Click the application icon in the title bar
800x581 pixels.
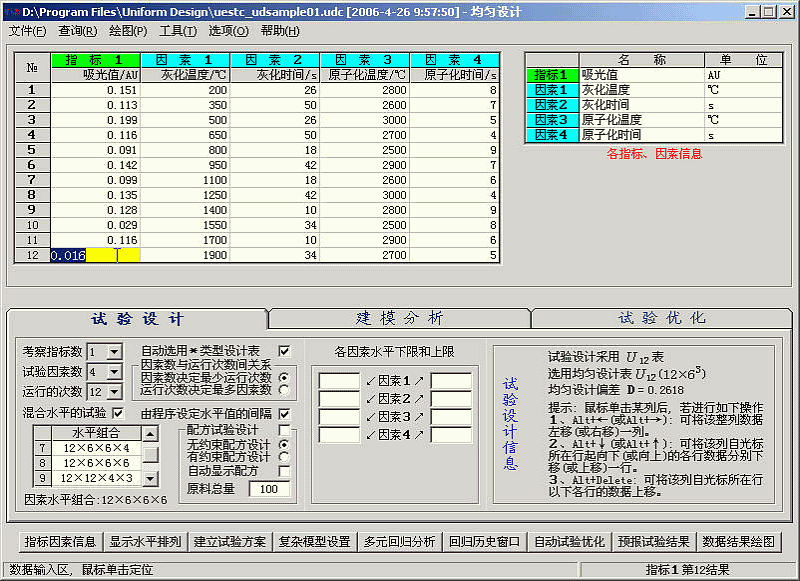[x=12, y=11]
